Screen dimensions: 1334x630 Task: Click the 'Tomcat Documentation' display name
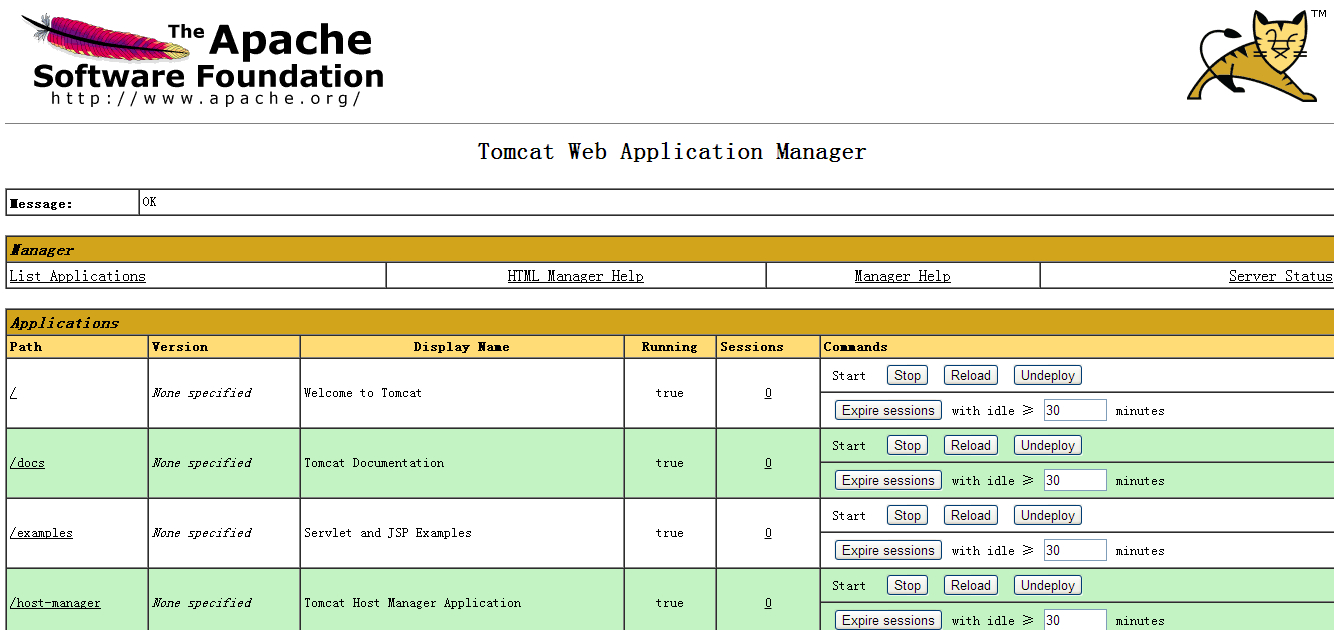click(x=374, y=463)
